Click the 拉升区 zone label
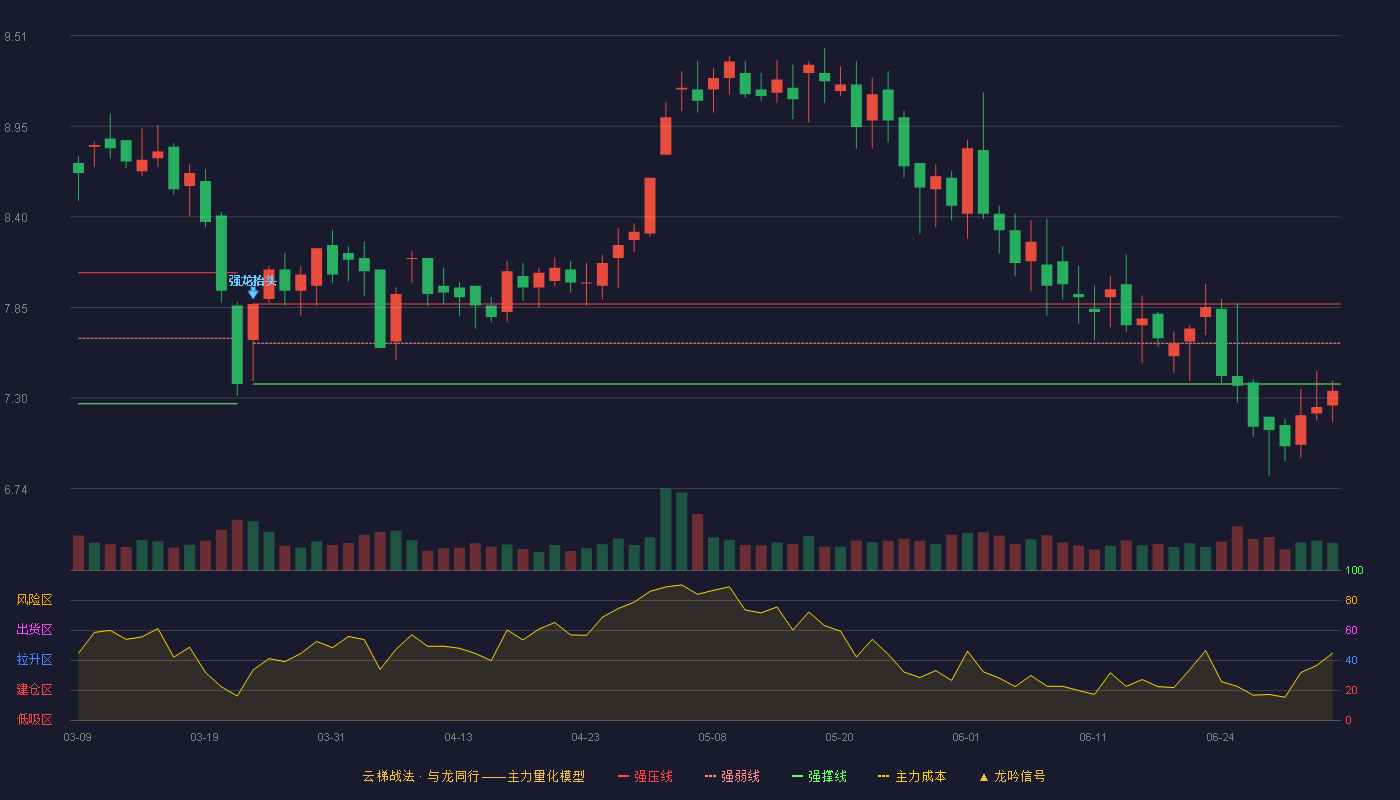Screen dimensions: 1400x800 coord(34,660)
